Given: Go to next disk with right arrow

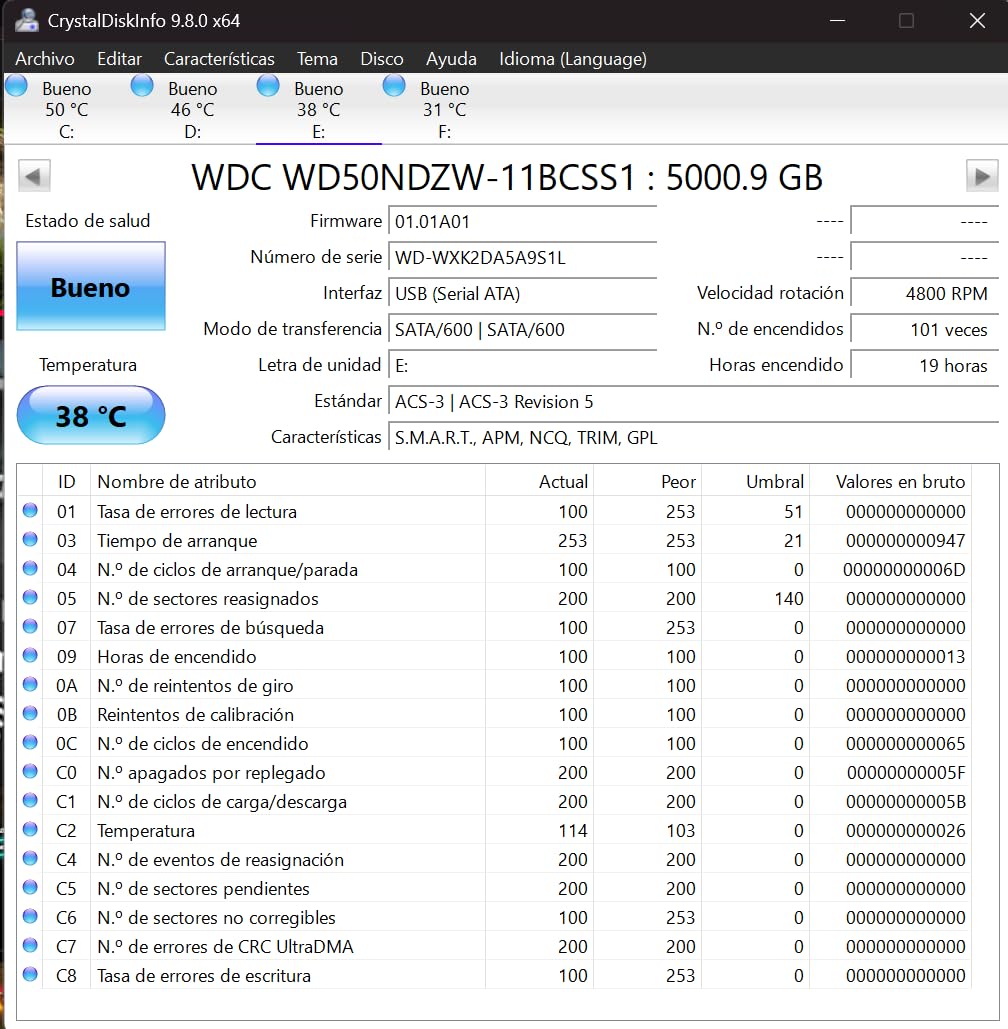Looking at the screenshot, I should click(x=982, y=176).
